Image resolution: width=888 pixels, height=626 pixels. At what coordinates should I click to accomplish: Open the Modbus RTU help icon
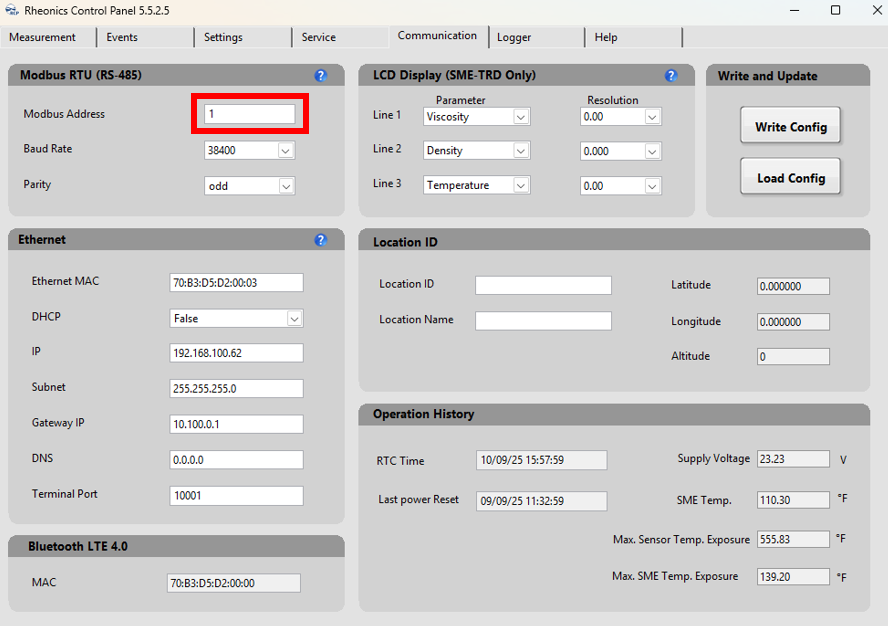pos(320,74)
